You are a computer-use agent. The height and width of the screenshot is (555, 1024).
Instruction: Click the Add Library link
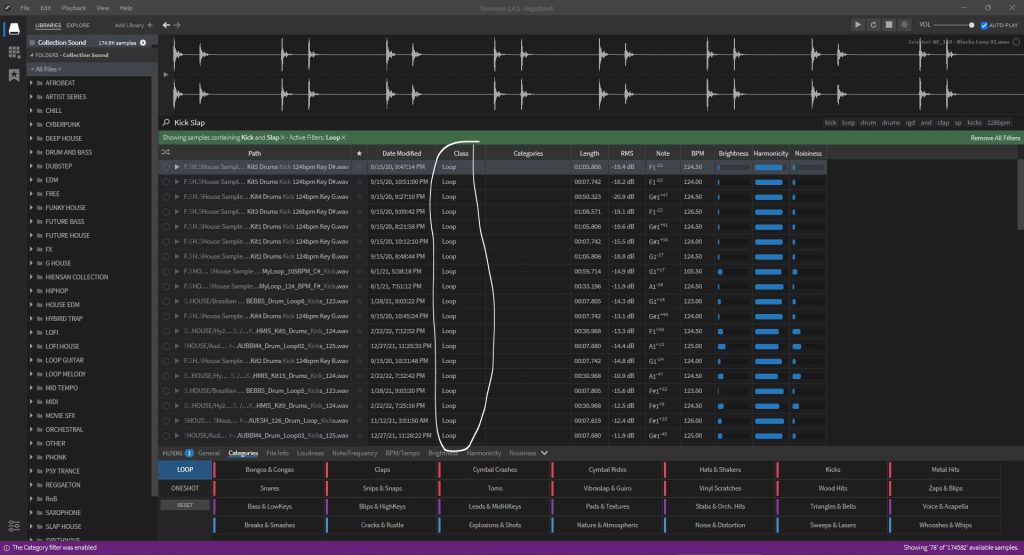[129, 25]
